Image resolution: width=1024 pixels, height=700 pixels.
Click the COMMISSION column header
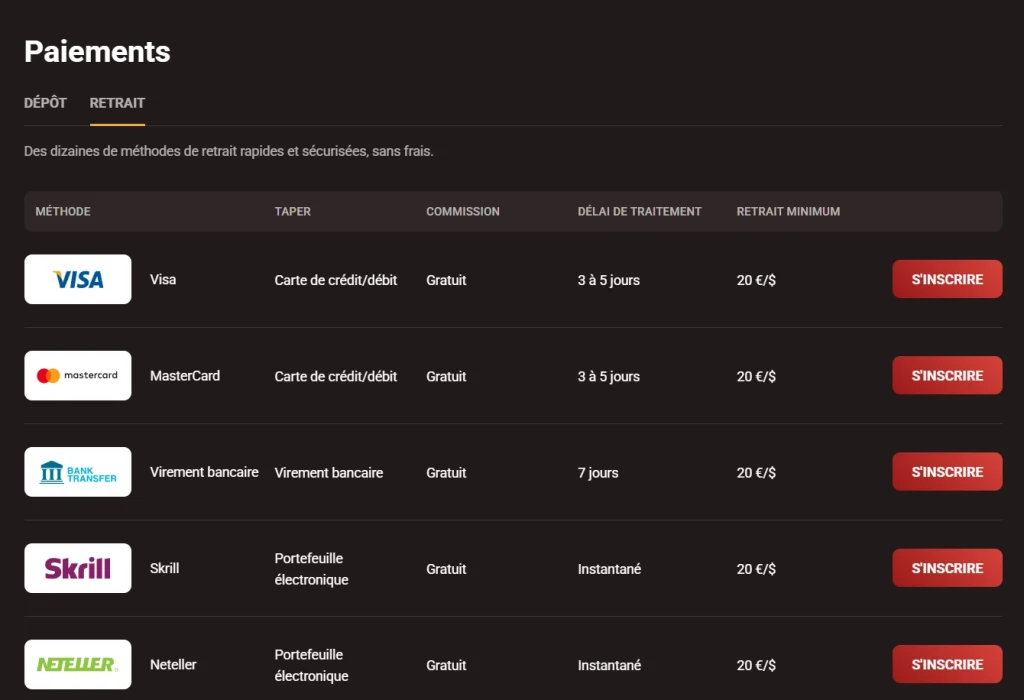[x=462, y=212]
